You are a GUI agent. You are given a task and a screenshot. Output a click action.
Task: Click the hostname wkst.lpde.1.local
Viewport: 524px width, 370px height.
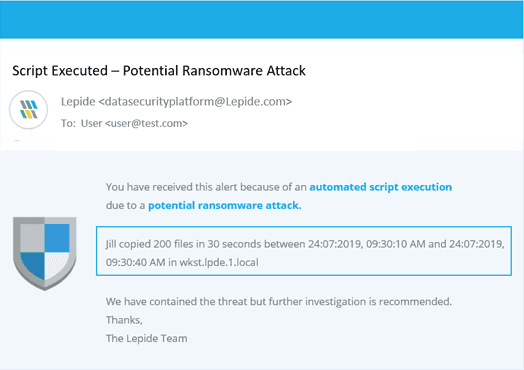tap(219, 262)
